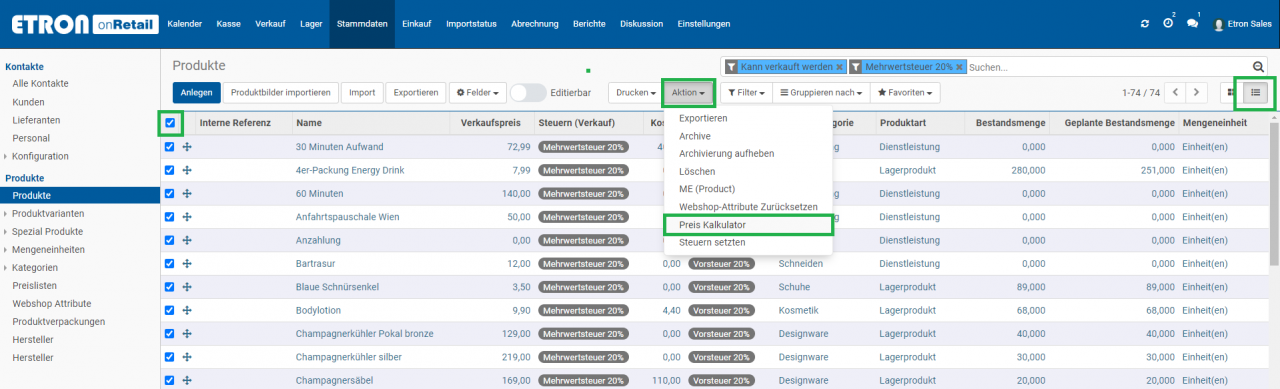Open the conversations chat bubble icon
This screenshot has height=389, width=1280.
1192,23
